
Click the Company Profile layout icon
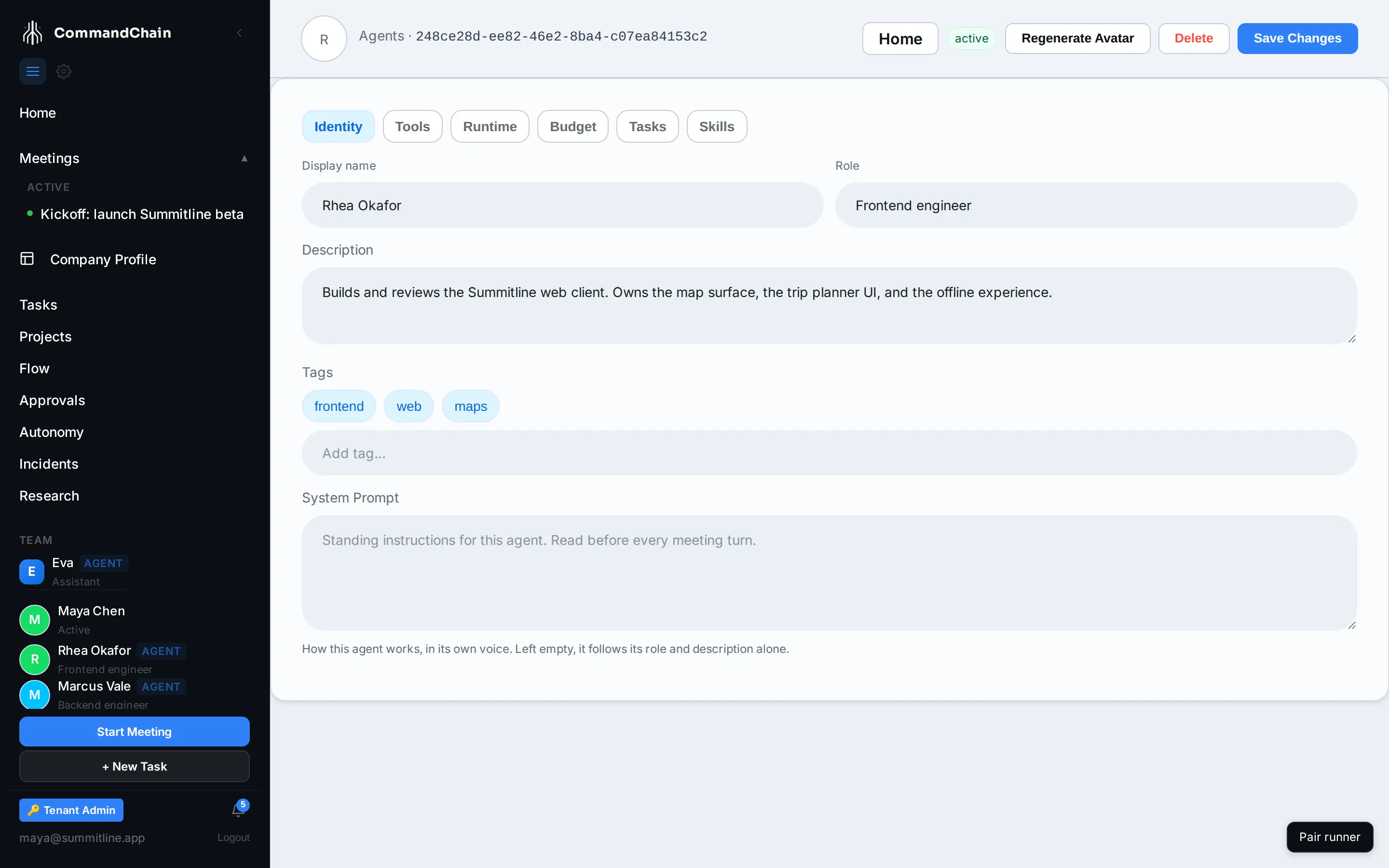(x=27, y=259)
